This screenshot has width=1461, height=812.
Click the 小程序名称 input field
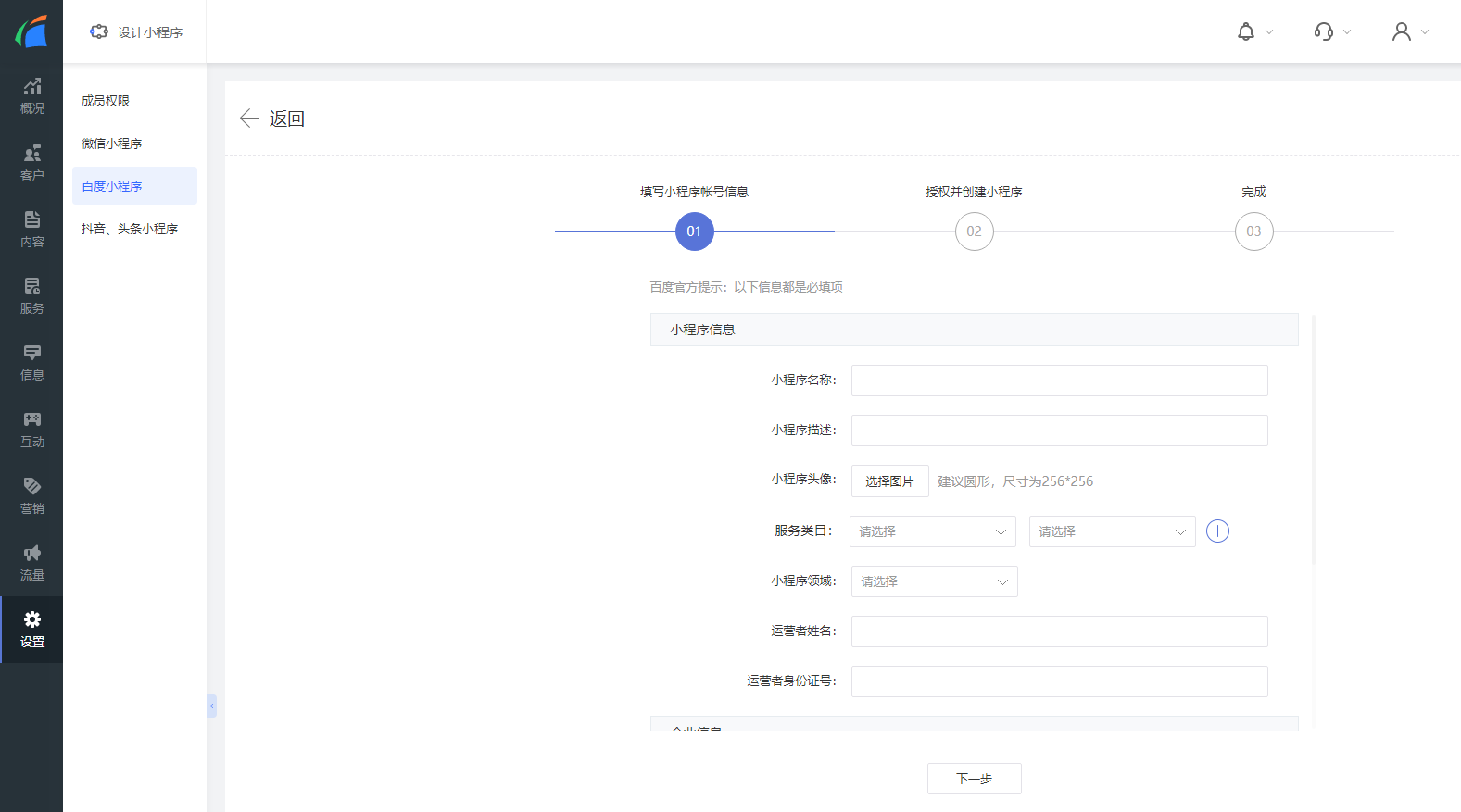[x=1059, y=381]
